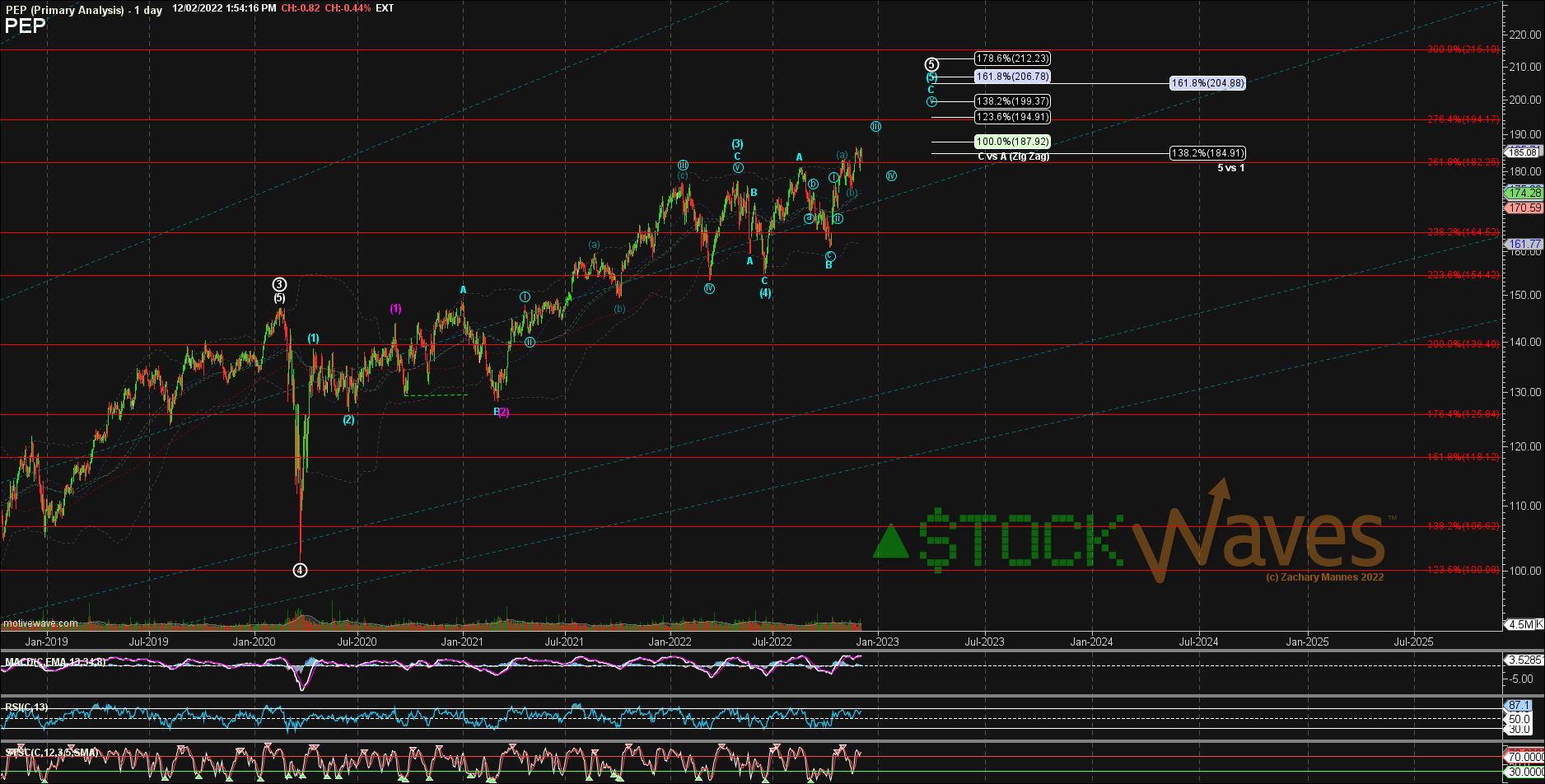Click the Jul-2021 date on time axis
Viewport: 1545px width, 784px height.
click(x=564, y=642)
